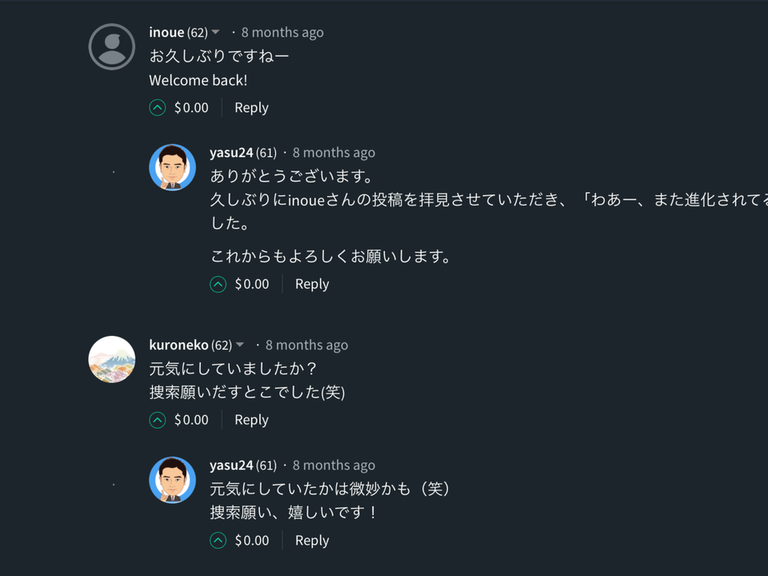
Task: Expand dropdown arrow next to inoue
Action: 216,33
